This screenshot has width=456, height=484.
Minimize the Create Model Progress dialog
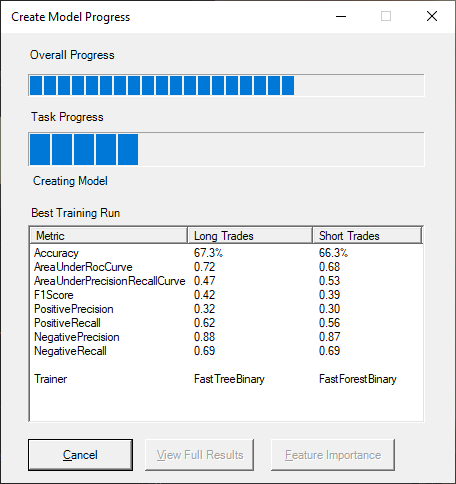pos(341,16)
